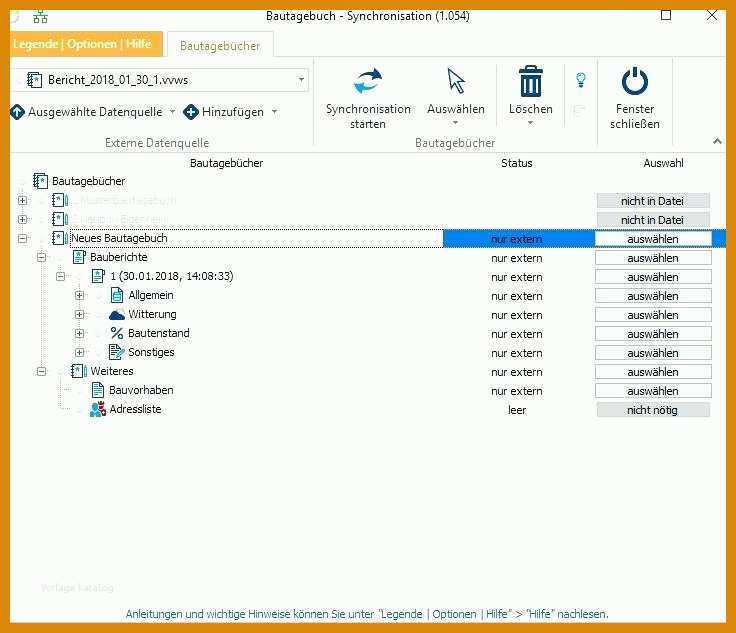
Task: Open the Legende | Optionen | Hilfe tab
Action: tap(86, 44)
